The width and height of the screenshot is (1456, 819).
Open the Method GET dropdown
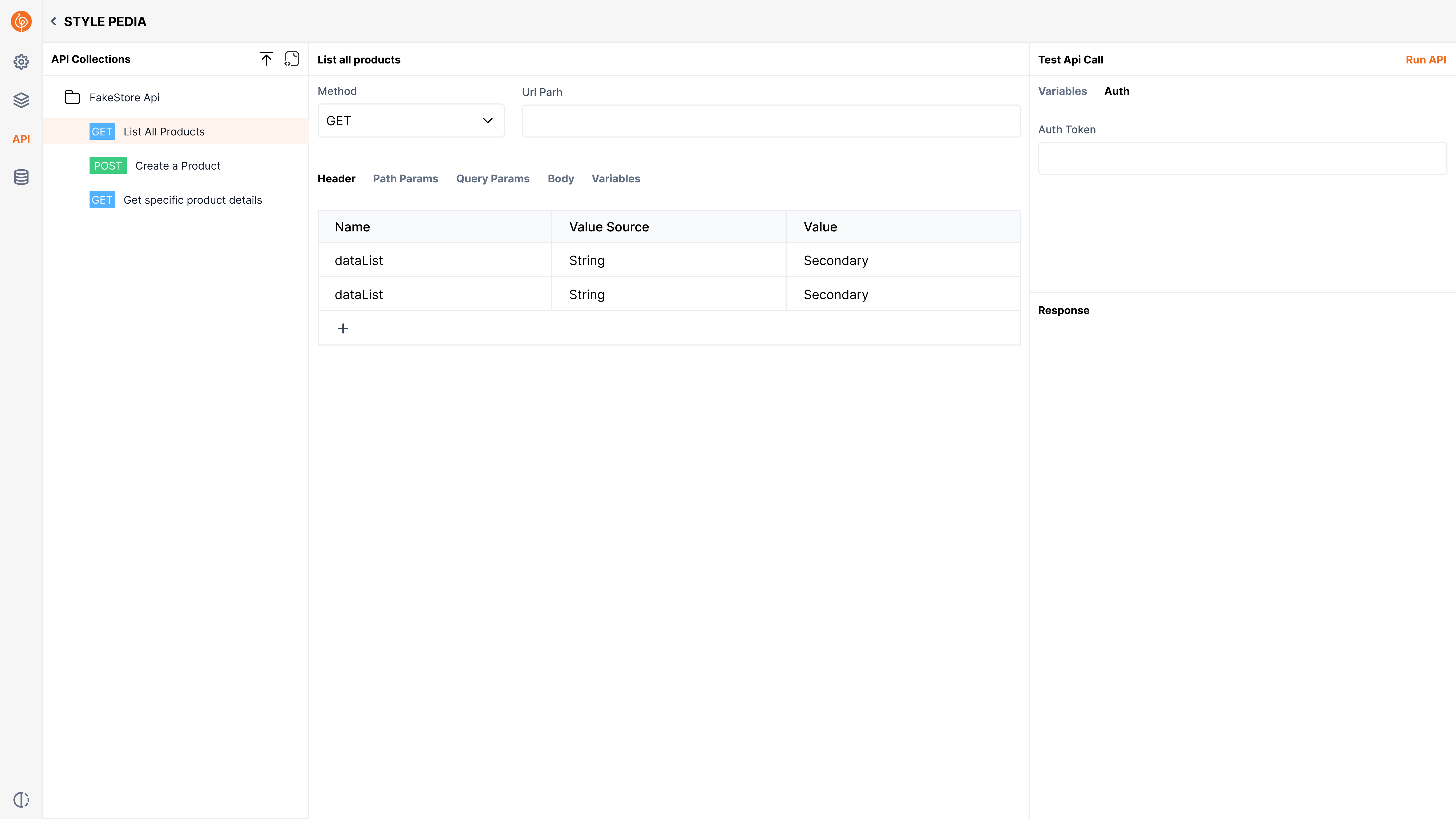pos(411,121)
